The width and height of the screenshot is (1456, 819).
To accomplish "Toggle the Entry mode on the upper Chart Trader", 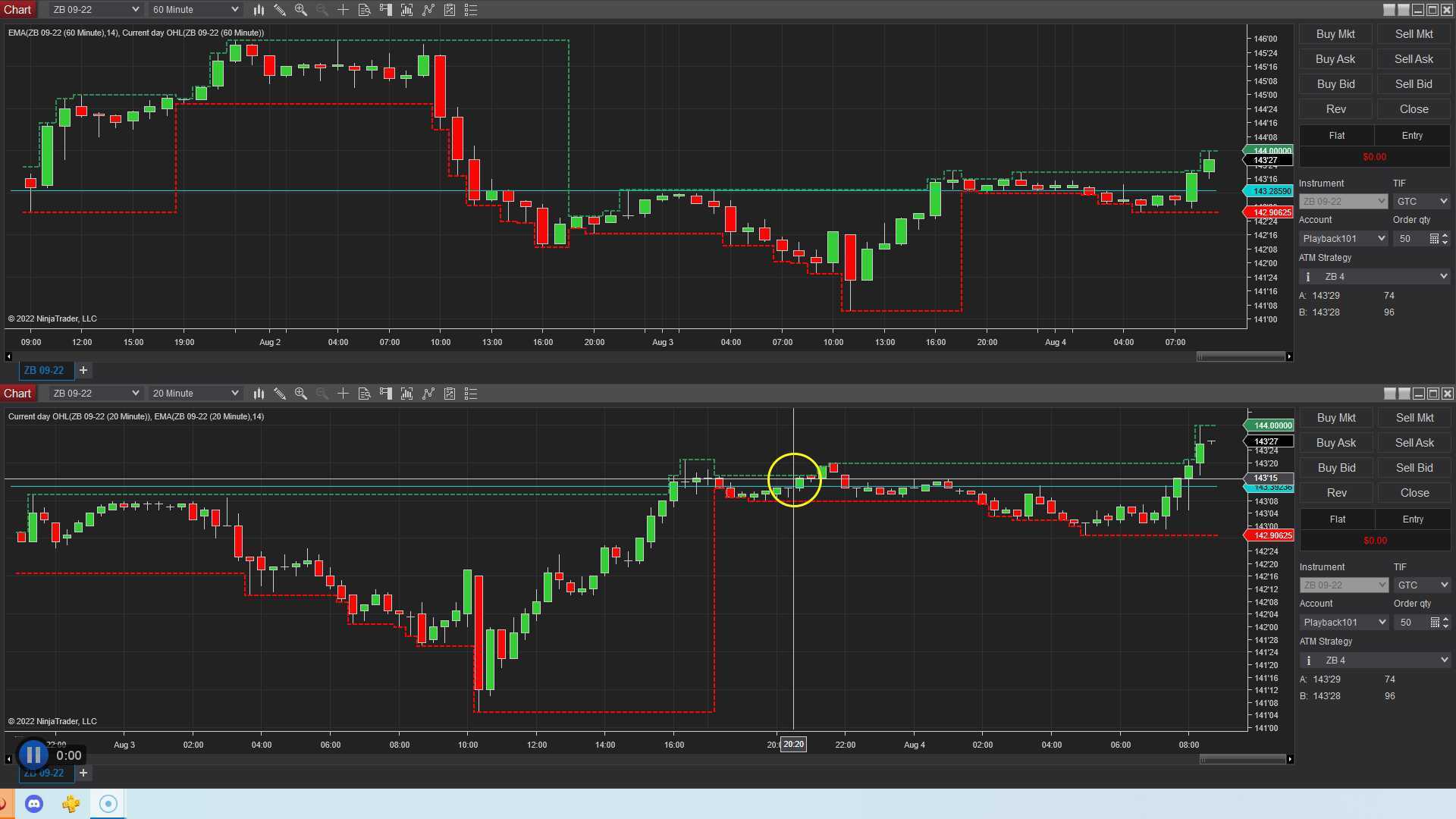I will click(x=1412, y=135).
